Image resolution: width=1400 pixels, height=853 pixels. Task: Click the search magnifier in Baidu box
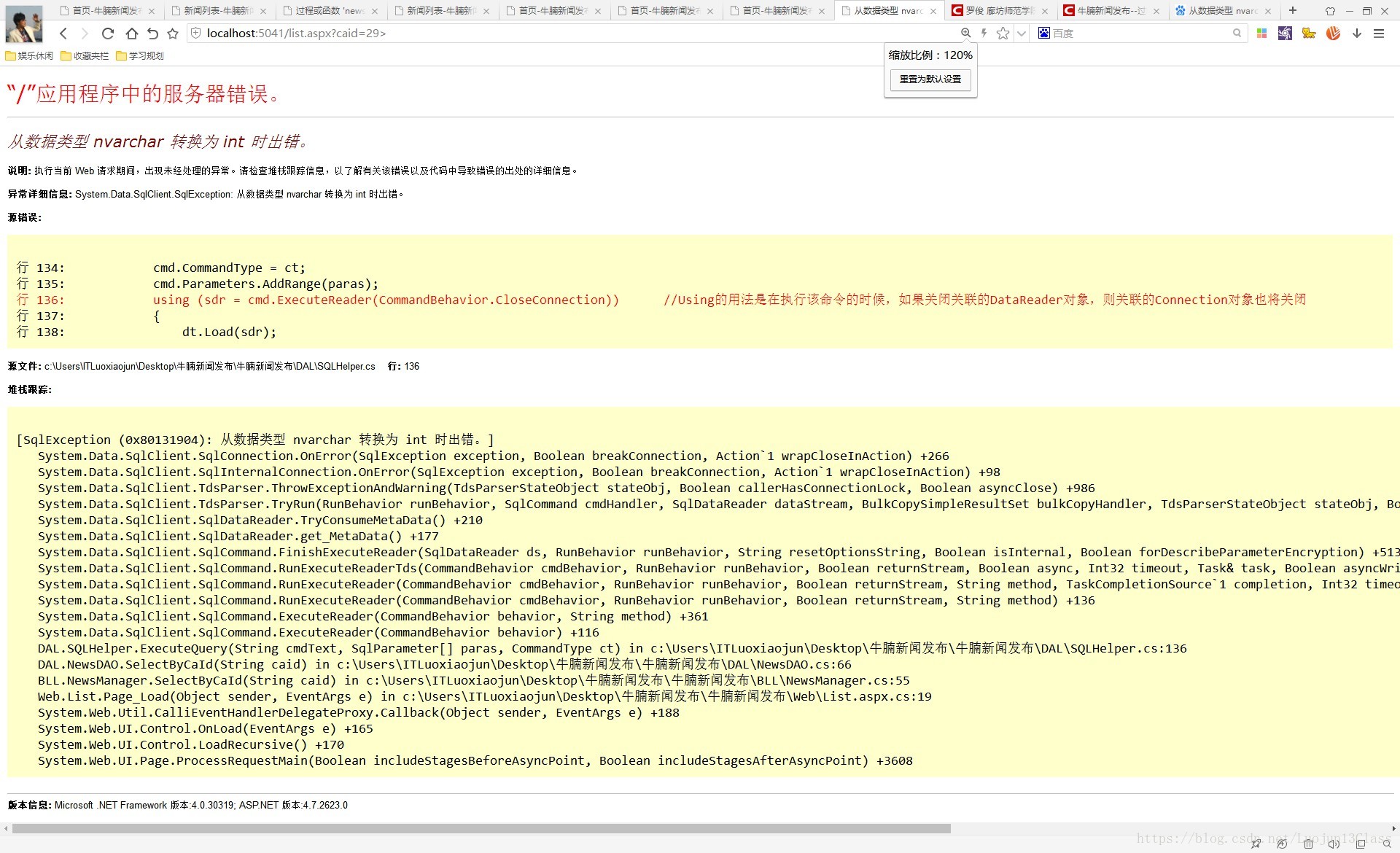[1237, 33]
